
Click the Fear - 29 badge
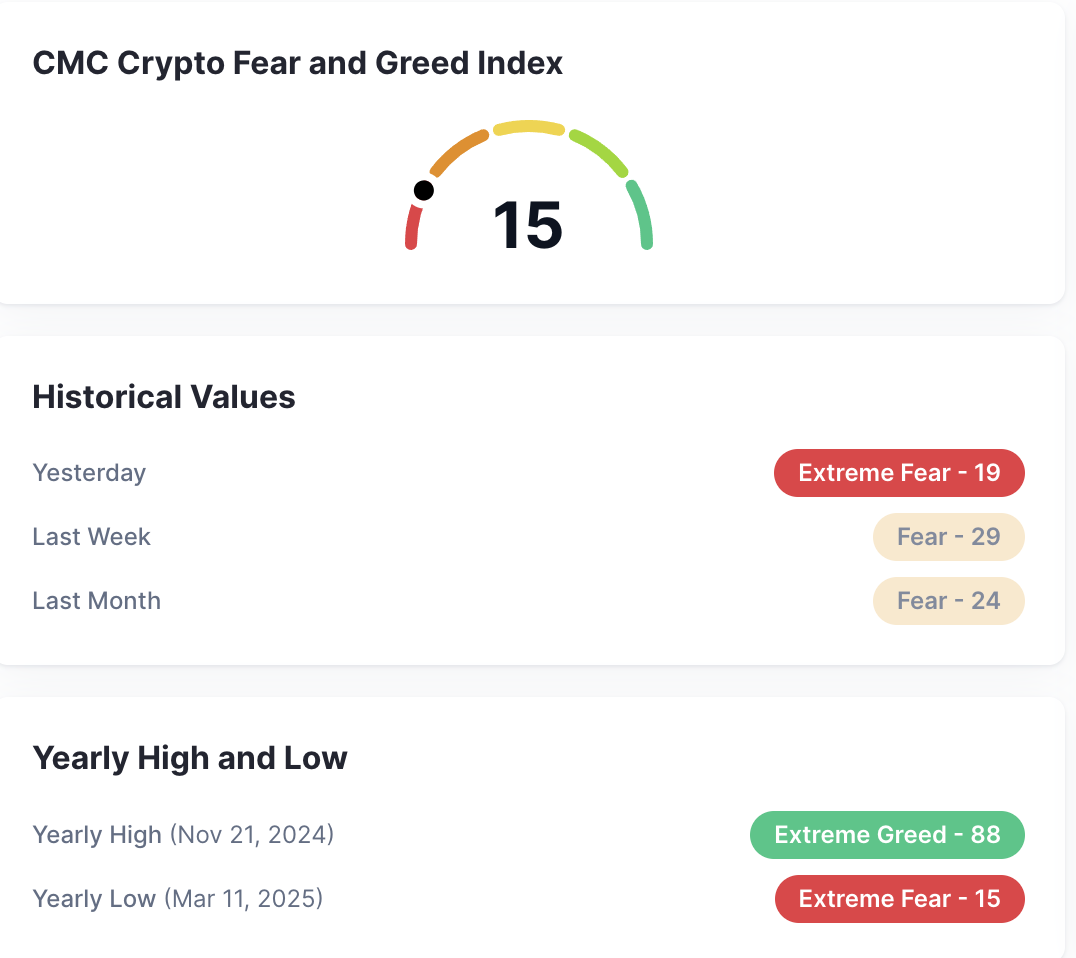pos(948,537)
